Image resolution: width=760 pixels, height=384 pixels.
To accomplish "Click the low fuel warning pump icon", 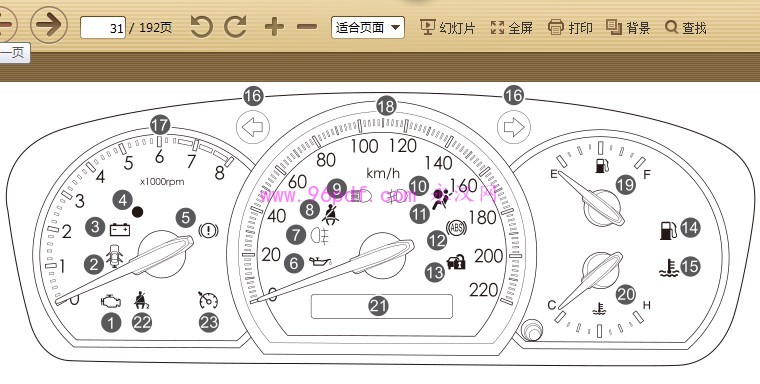I will (x=669, y=231).
